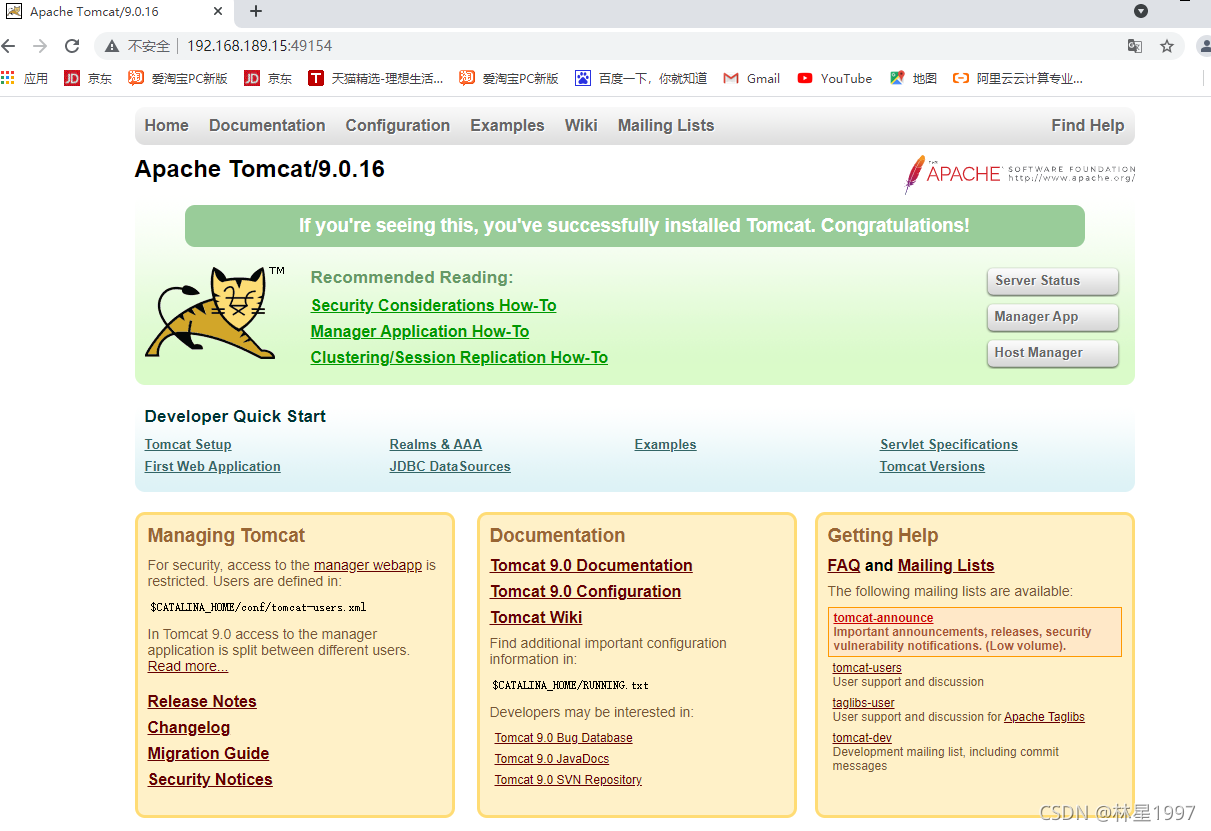Click the translate page icon

pos(1135,46)
